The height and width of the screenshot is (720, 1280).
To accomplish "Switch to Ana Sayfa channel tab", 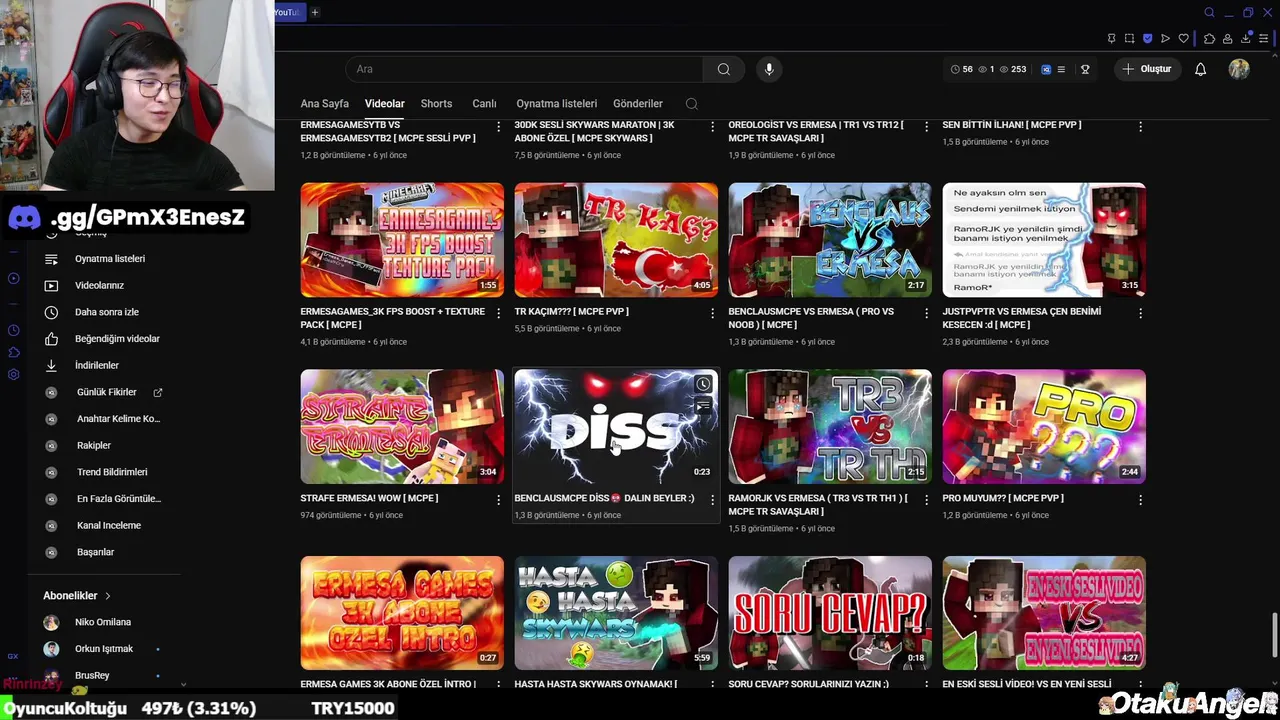I will (x=324, y=103).
